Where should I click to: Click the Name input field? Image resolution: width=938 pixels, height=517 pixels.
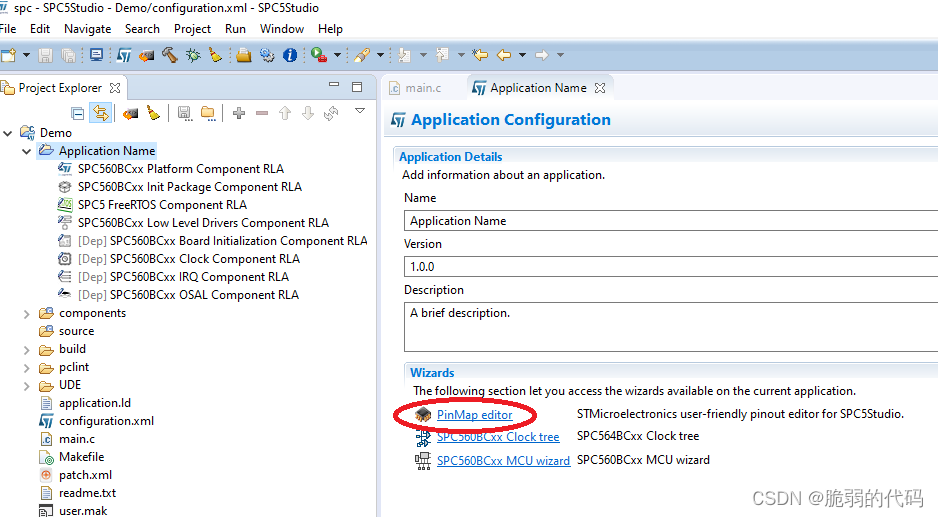pyautogui.click(x=671, y=221)
